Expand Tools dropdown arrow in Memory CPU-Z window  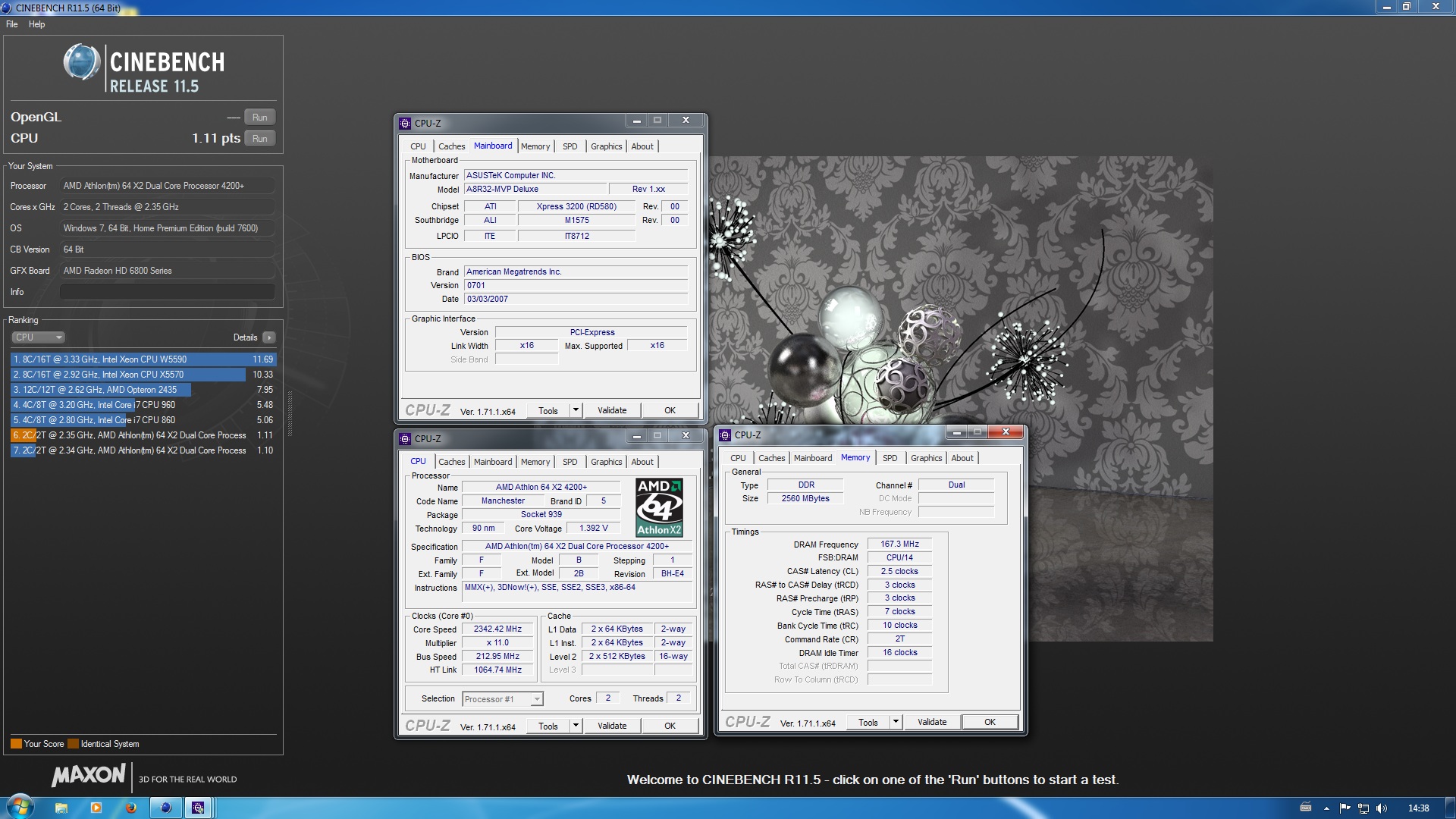[896, 723]
